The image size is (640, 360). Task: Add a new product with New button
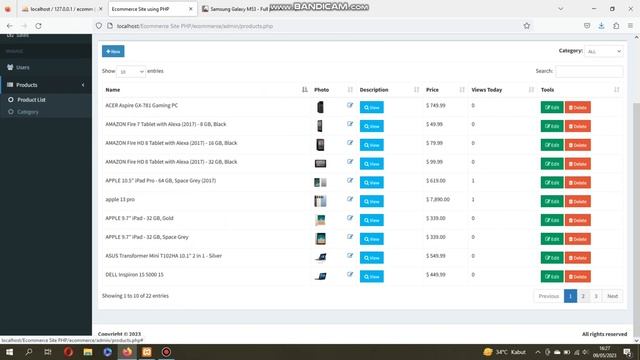[x=113, y=51]
